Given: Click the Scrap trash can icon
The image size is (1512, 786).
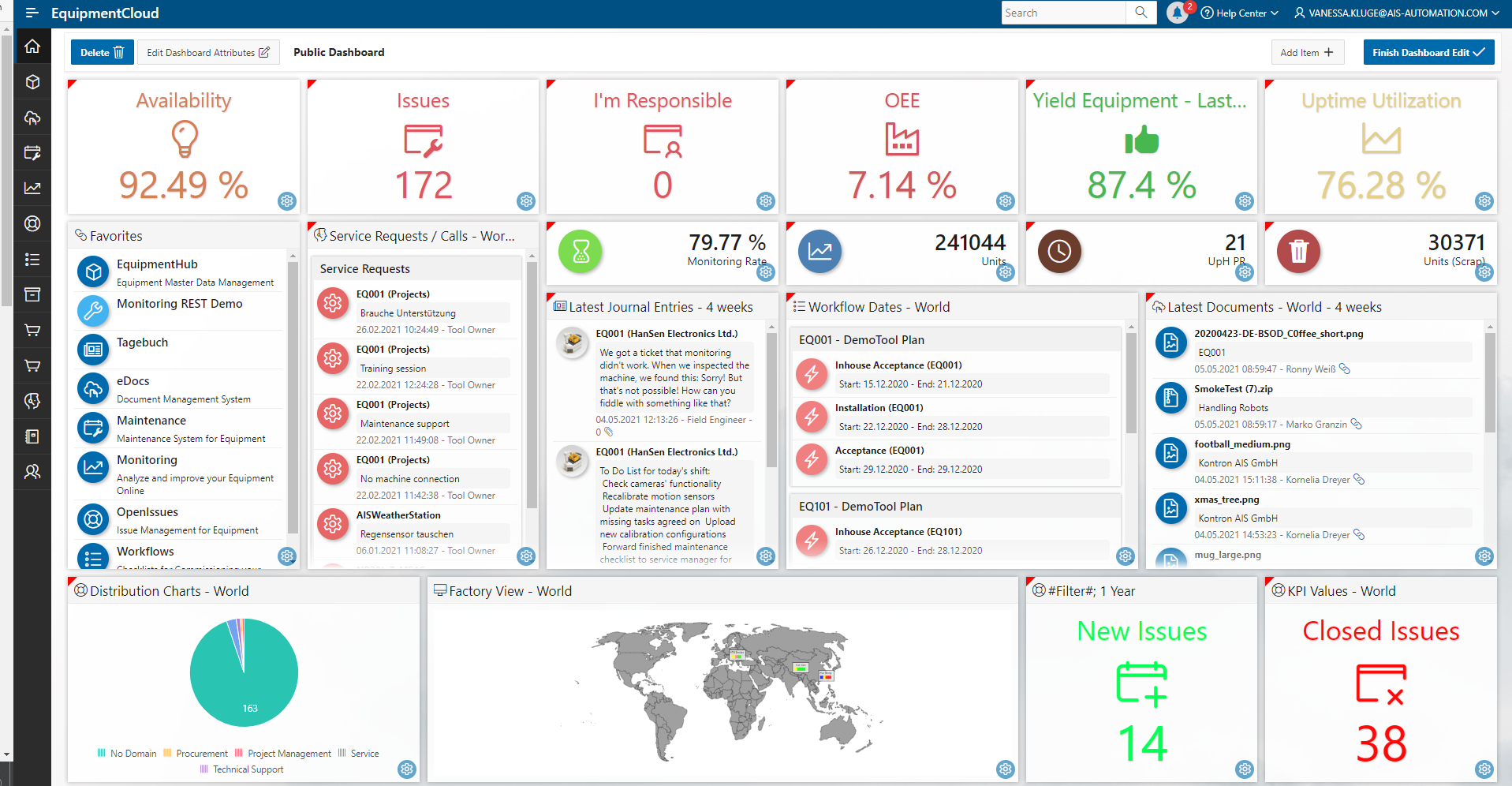Looking at the screenshot, I should point(1297,252).
